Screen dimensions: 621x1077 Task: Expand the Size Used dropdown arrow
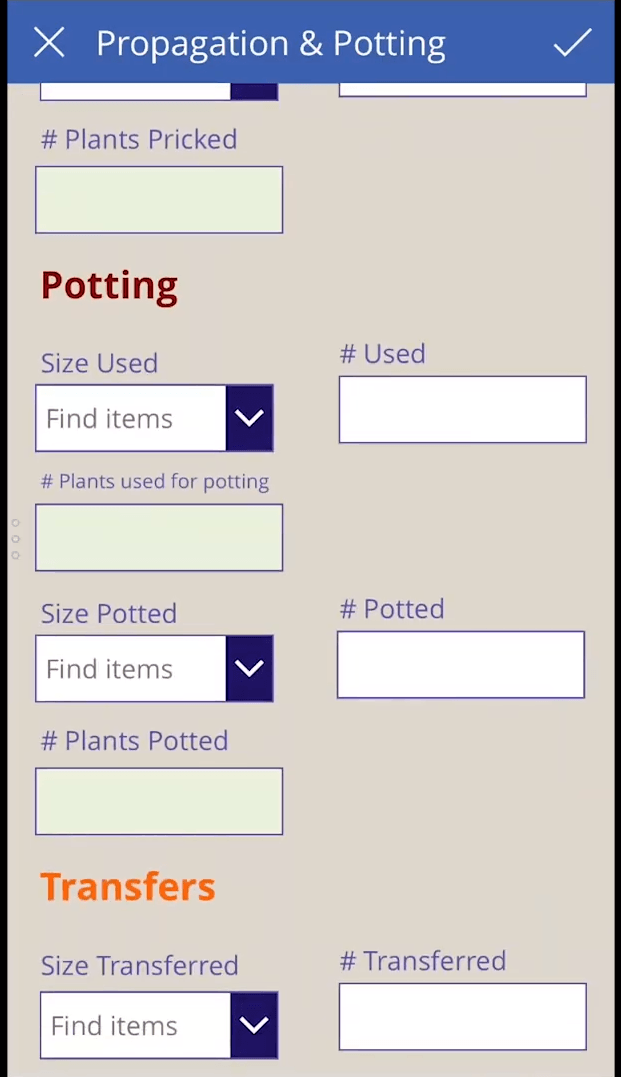click(249, 418)
